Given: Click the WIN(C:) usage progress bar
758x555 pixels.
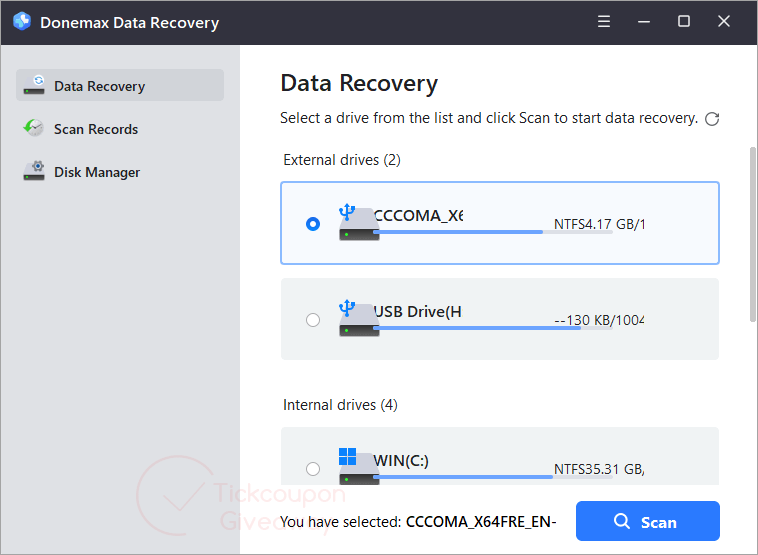Looking at the screenshot, I should [493, 477].
